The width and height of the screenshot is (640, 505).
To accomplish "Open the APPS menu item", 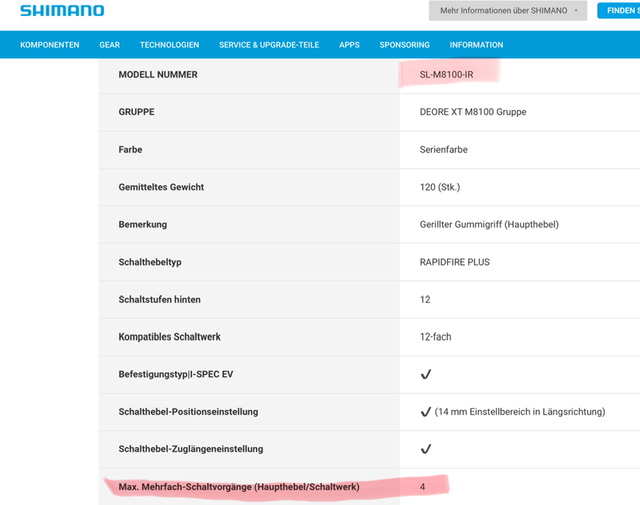I will pyautogui.click(x=349, y=45).
